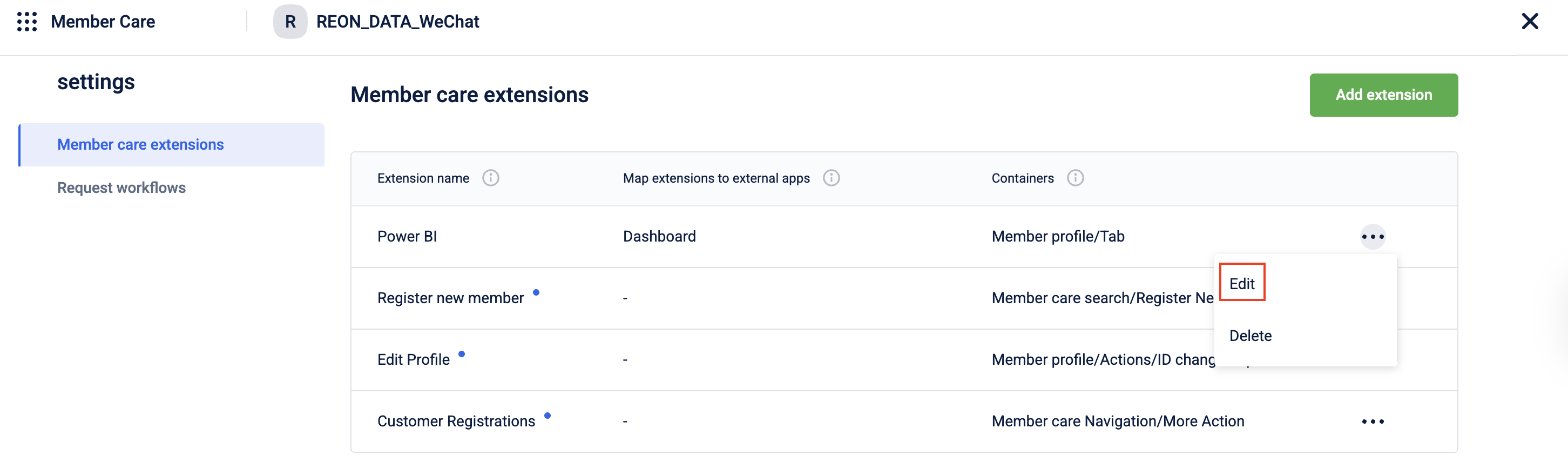The width and height of the screenshot is (1568, 468).
Task: Open more options for Power BI row
Action: point(1373,237)
